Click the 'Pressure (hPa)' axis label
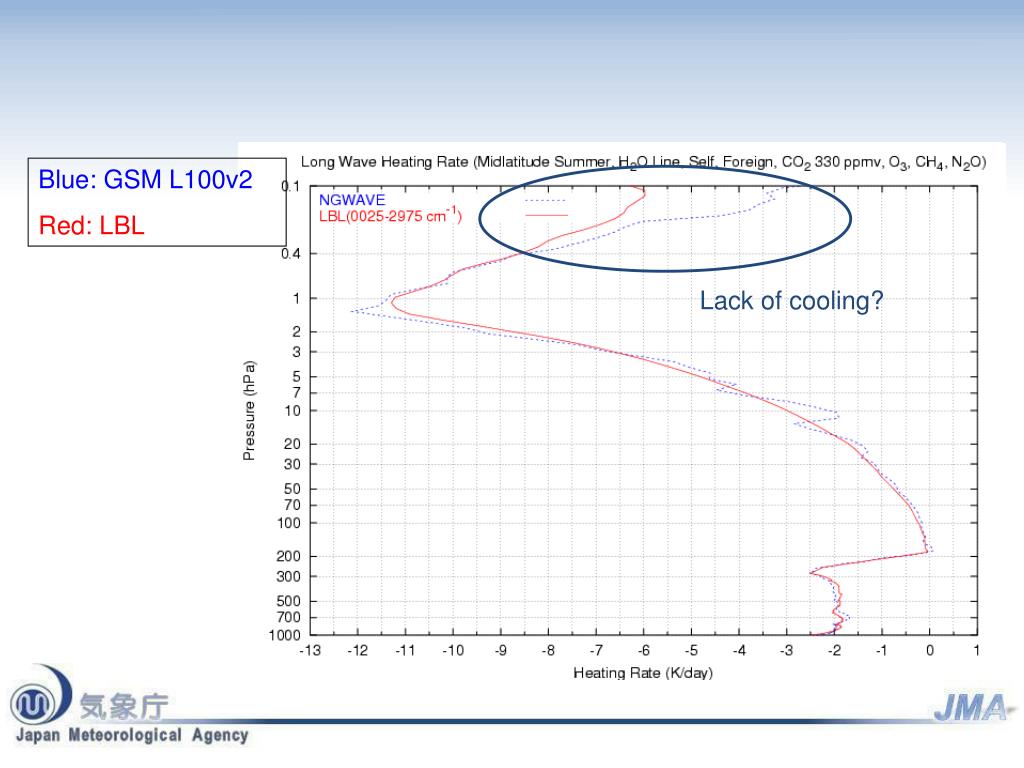The width and height of the screenshot is (1024, 768). point(249,411)
